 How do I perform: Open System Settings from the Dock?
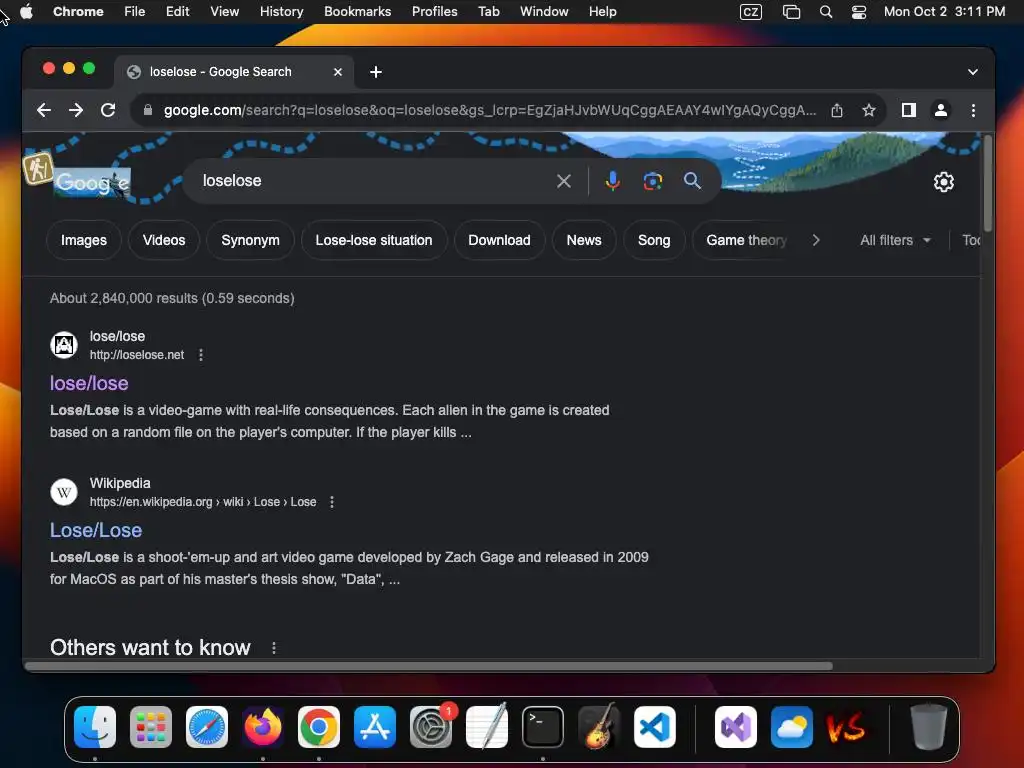coord(431,727)
